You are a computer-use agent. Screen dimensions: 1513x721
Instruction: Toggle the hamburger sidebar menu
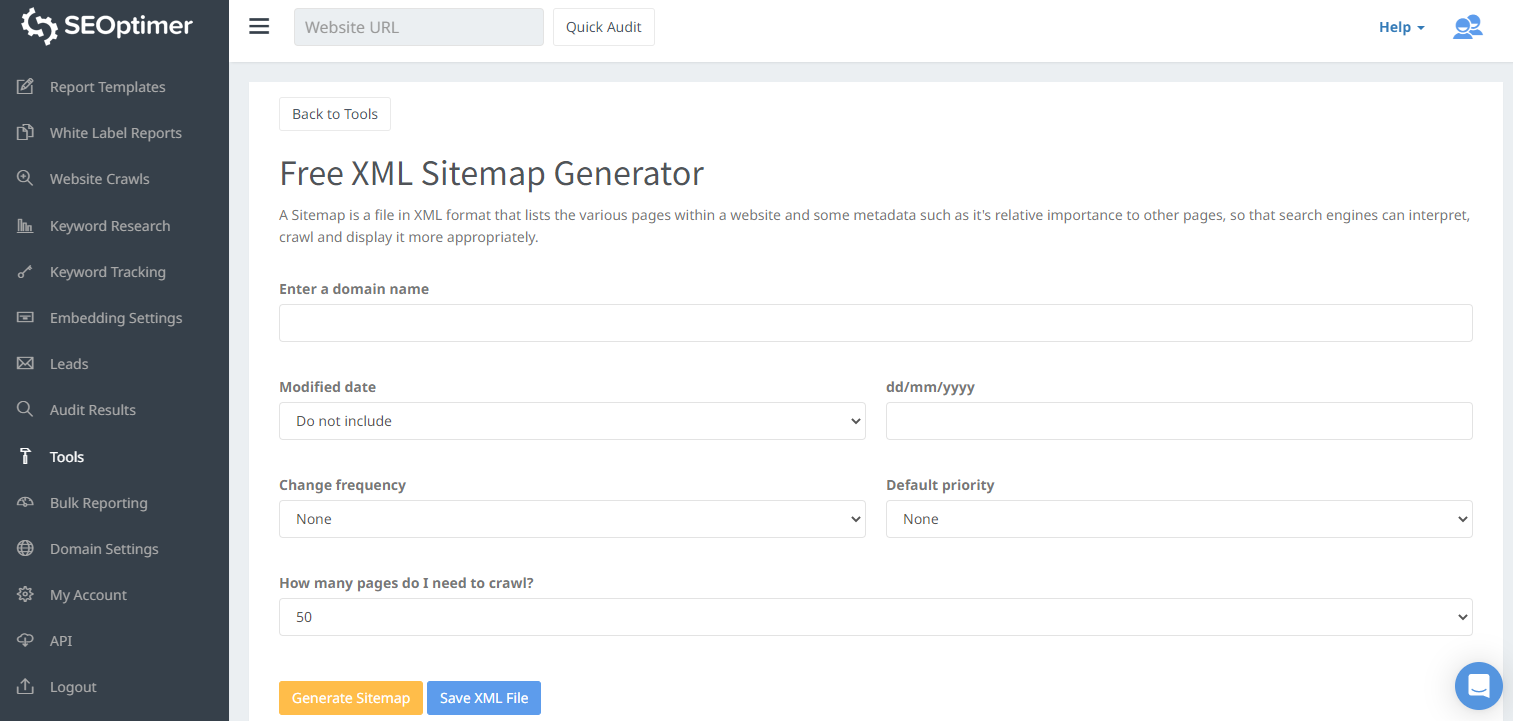click(259, 27)
